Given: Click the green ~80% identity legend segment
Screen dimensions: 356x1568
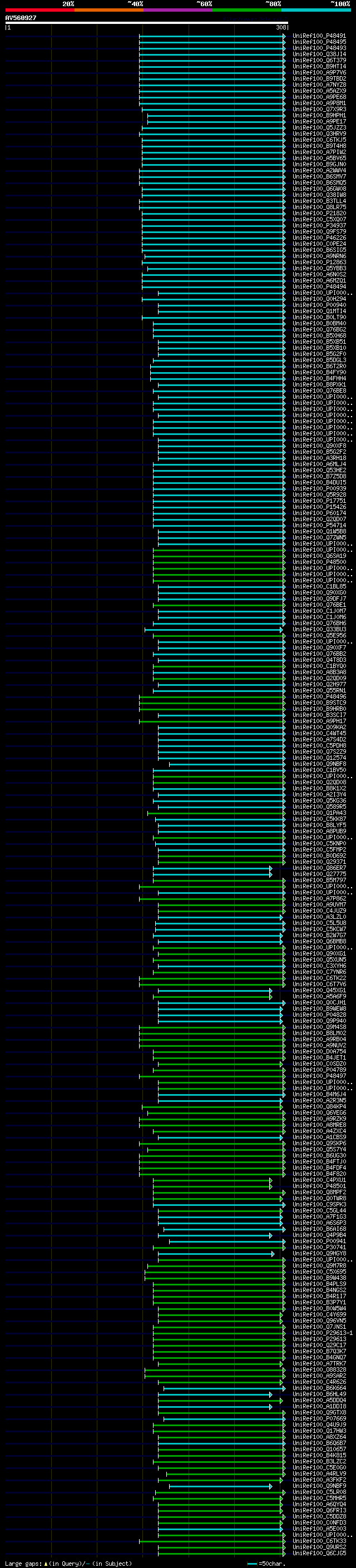Looking at the screenshot, I should tap(247, 10).
